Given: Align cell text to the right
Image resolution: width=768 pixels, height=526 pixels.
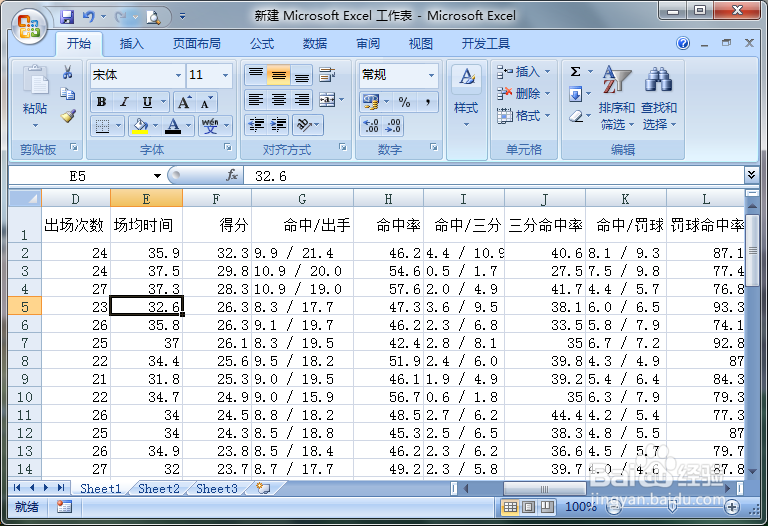Looking at the screenshot, I should coord(302,100).
